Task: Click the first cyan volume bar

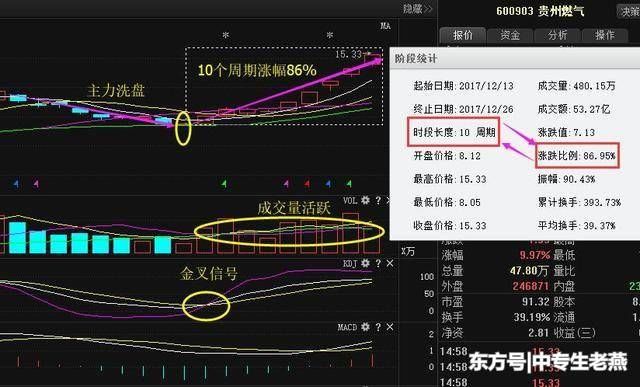Action: pyautogui.click(x=17, y=238)
